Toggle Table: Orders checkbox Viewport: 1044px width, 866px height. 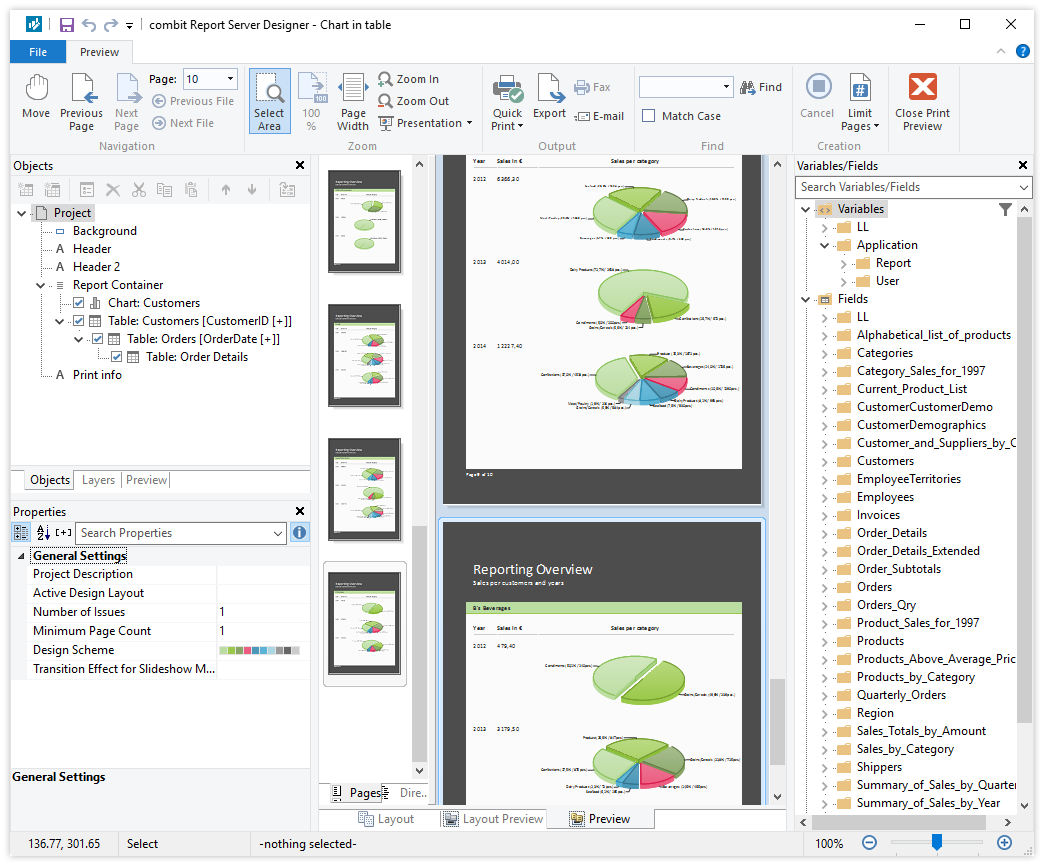tap(98, 339)
